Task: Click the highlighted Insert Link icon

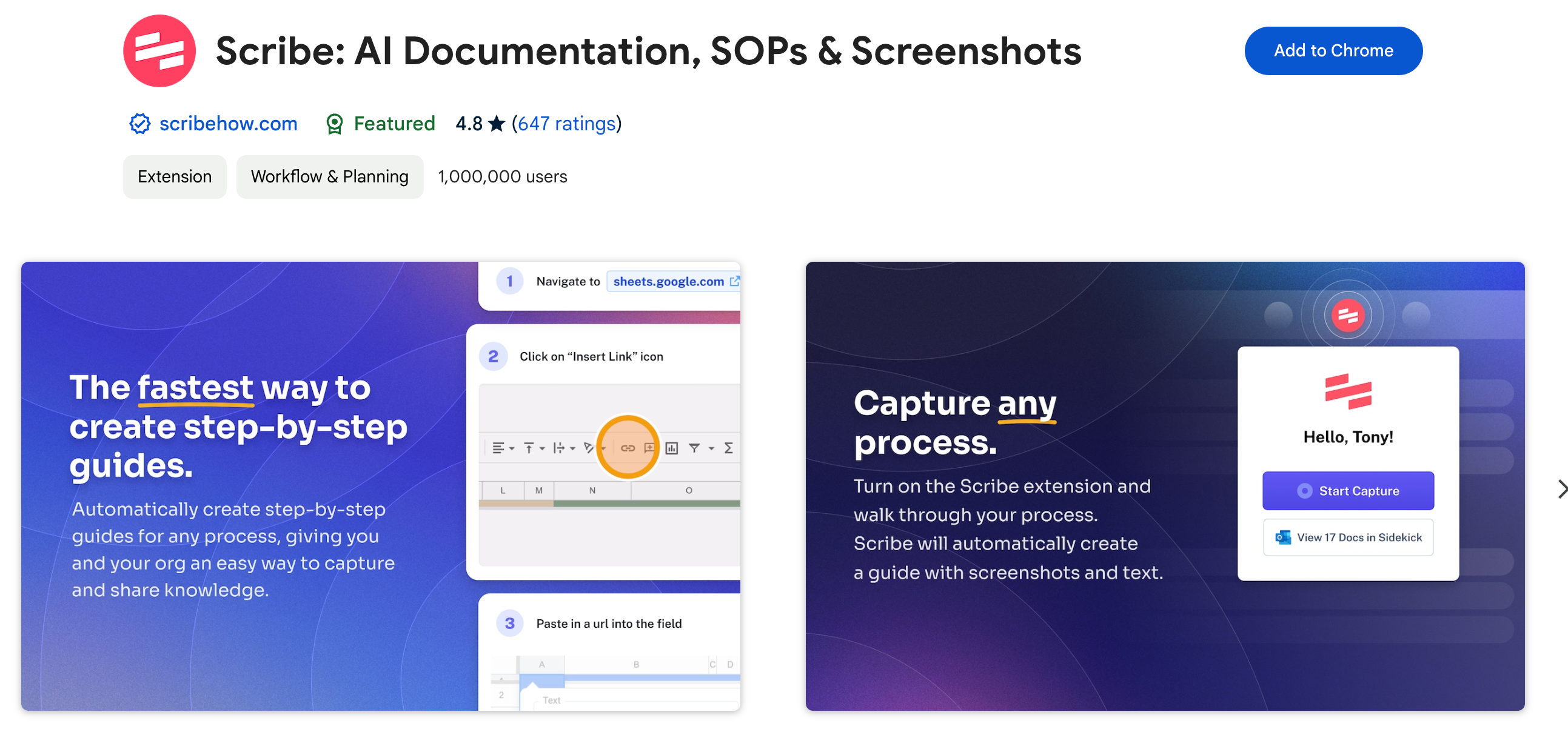Action: (627, 448)
